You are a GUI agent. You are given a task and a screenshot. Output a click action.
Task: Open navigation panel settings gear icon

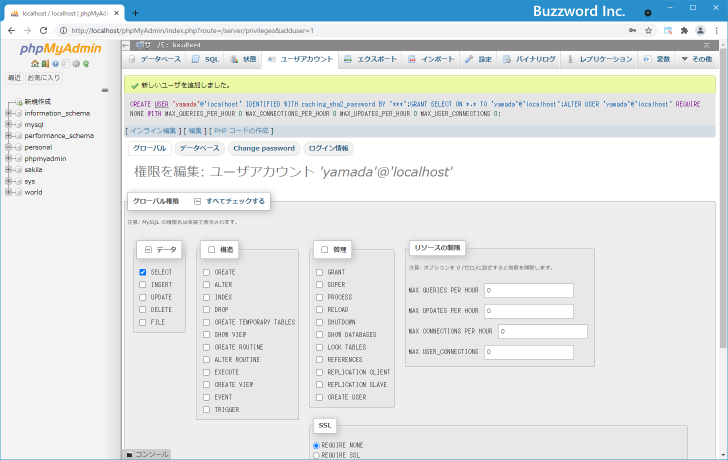point(76,64)
